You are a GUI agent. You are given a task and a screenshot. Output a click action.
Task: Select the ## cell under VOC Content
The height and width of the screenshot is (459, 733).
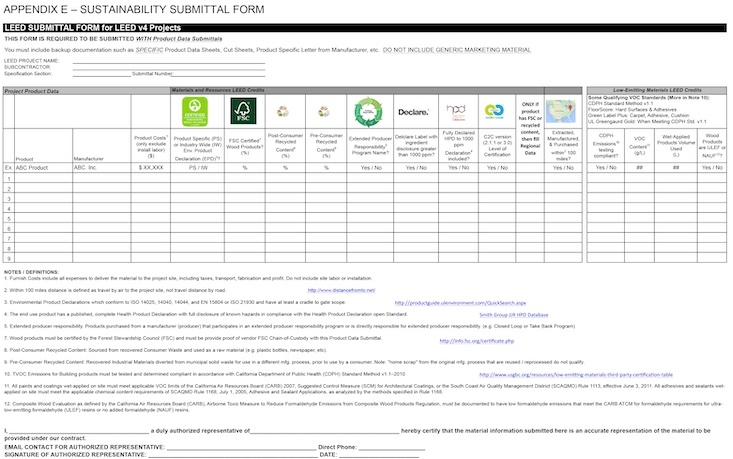click(x=640, y=168)
